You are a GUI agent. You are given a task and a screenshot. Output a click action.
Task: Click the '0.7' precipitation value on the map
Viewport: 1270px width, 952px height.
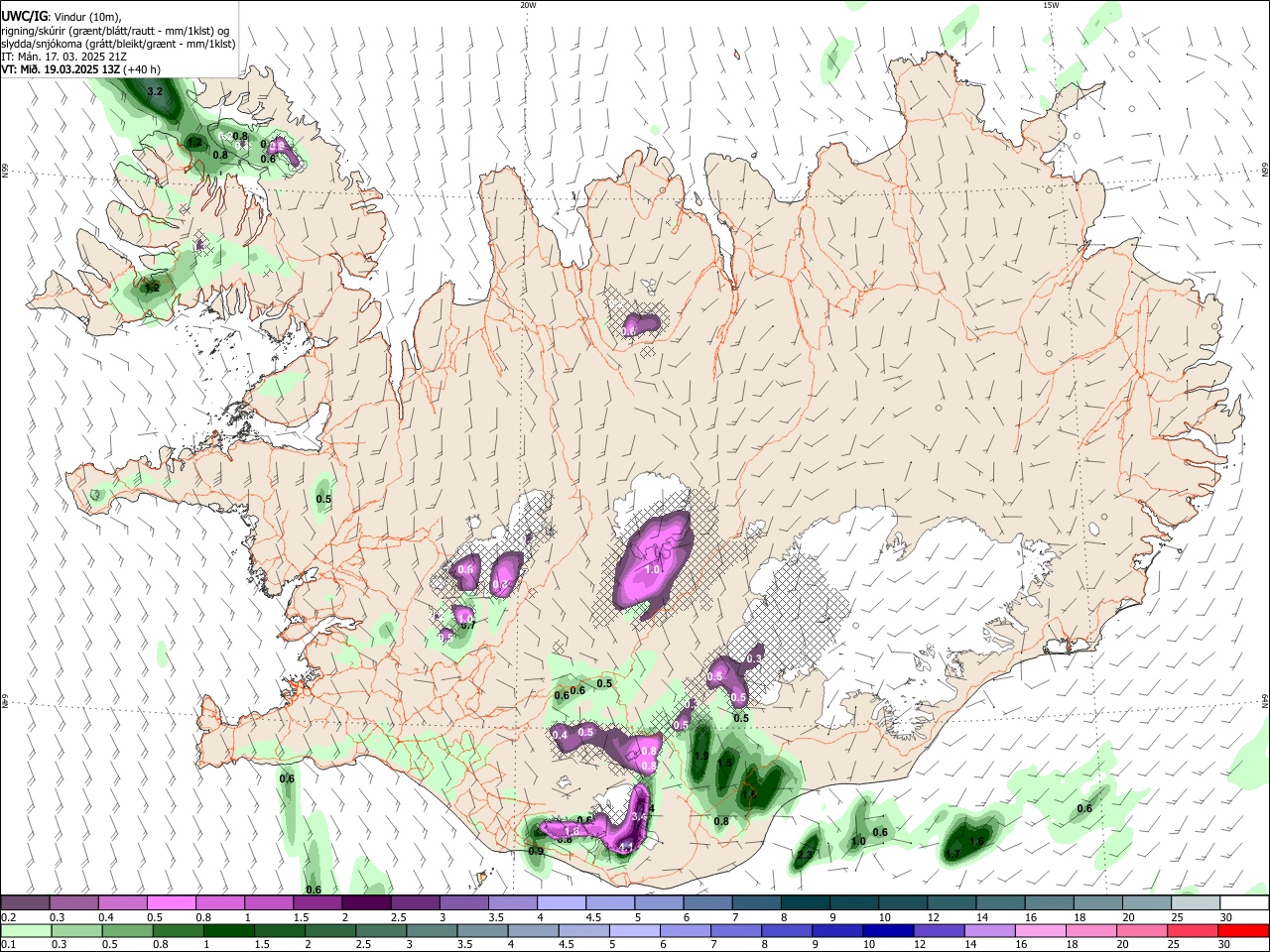click(468, 625)
